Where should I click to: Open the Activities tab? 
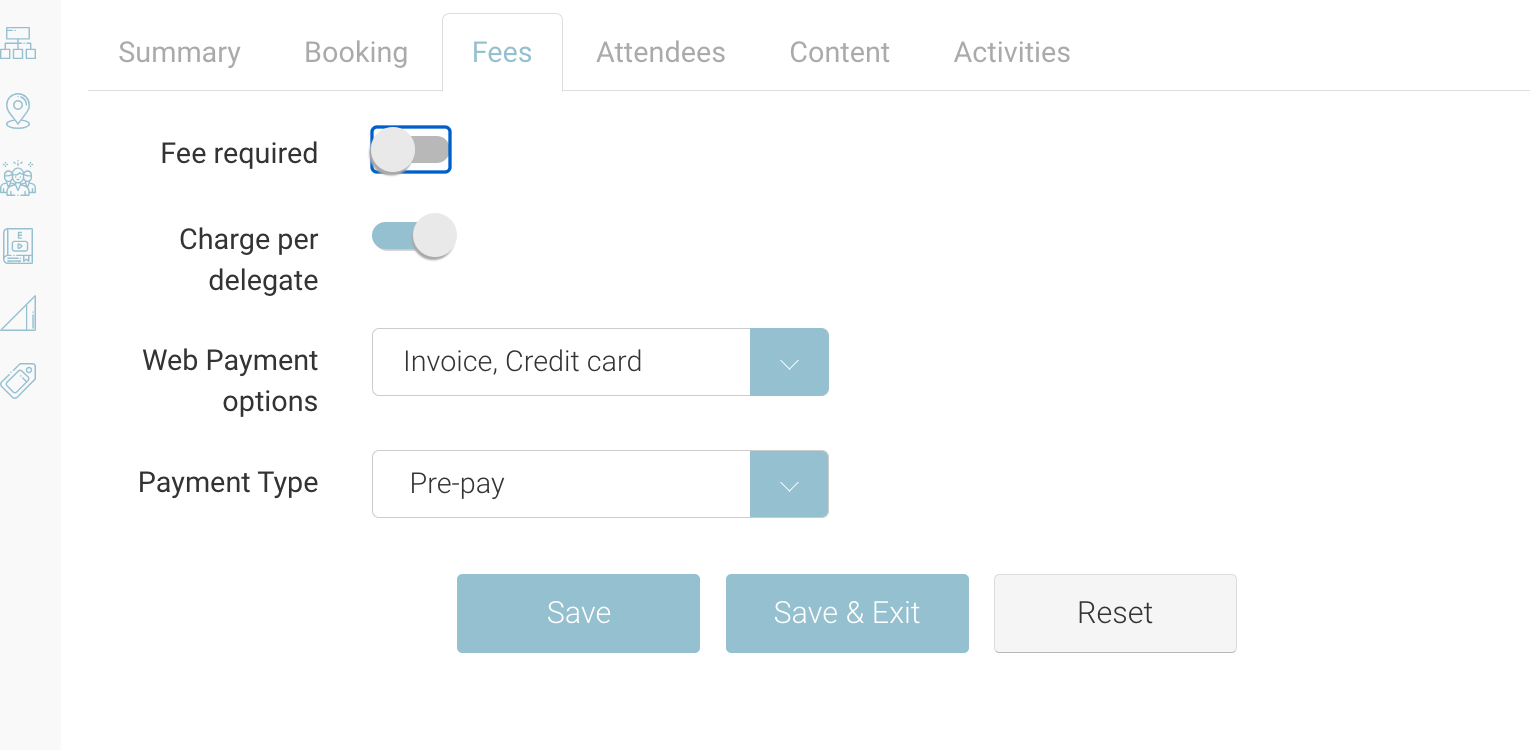coord(1012,52)
